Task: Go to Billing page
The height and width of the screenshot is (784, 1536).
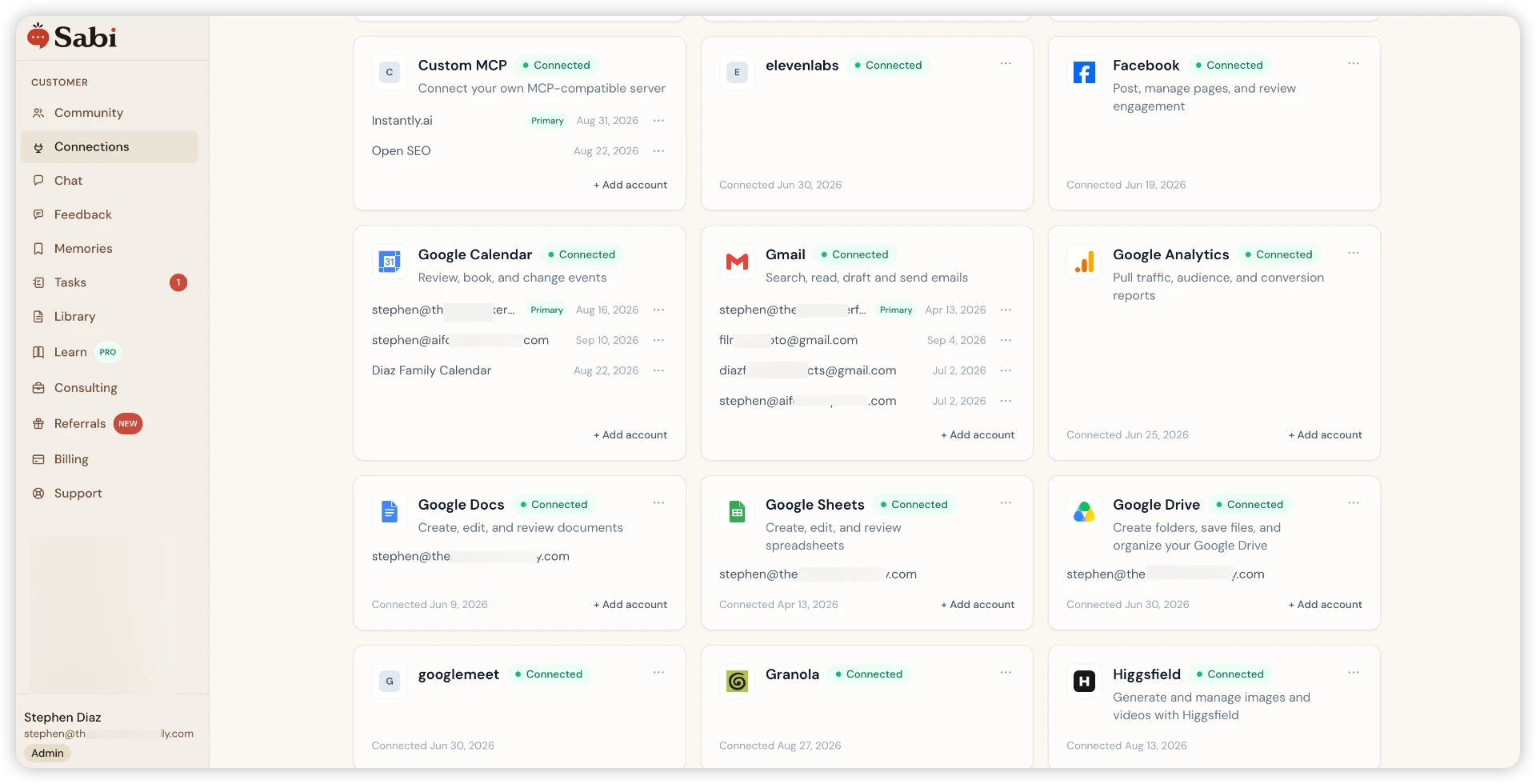Action: point(110,459)
